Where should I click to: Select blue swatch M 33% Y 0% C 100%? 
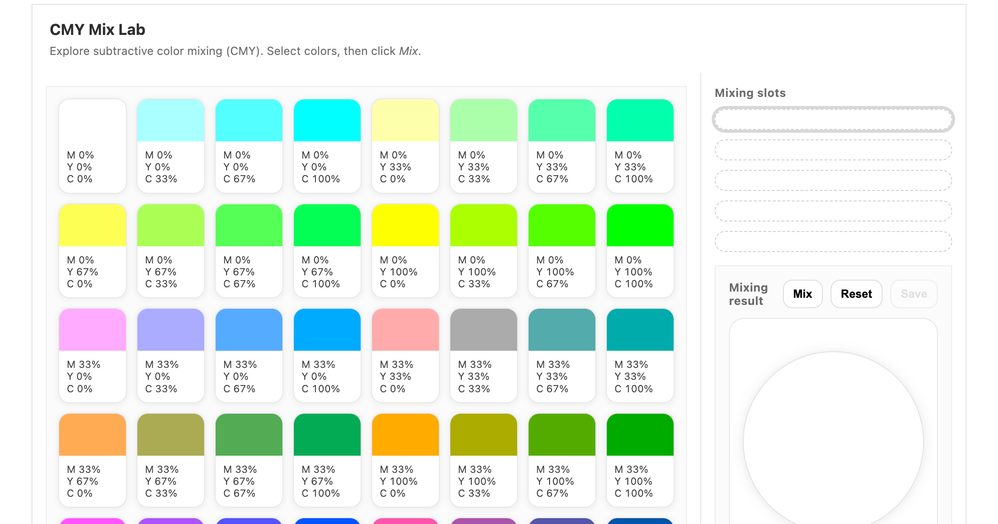click(327, 355)
